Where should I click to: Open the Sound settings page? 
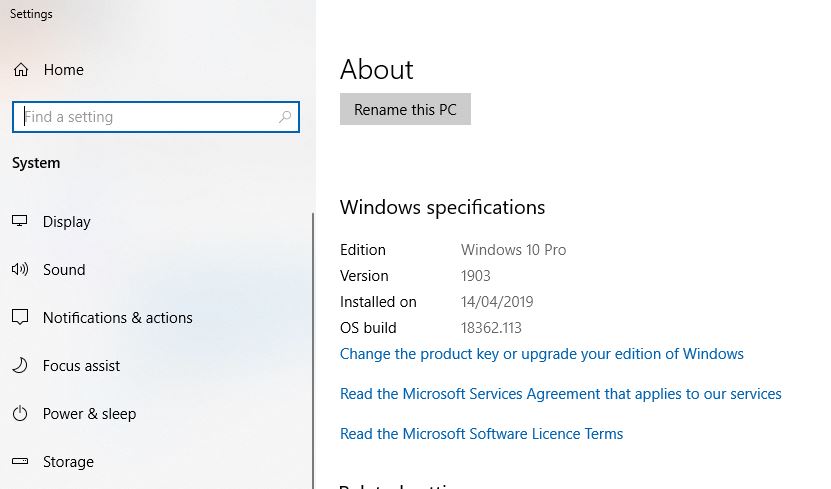tap(64, 270)
